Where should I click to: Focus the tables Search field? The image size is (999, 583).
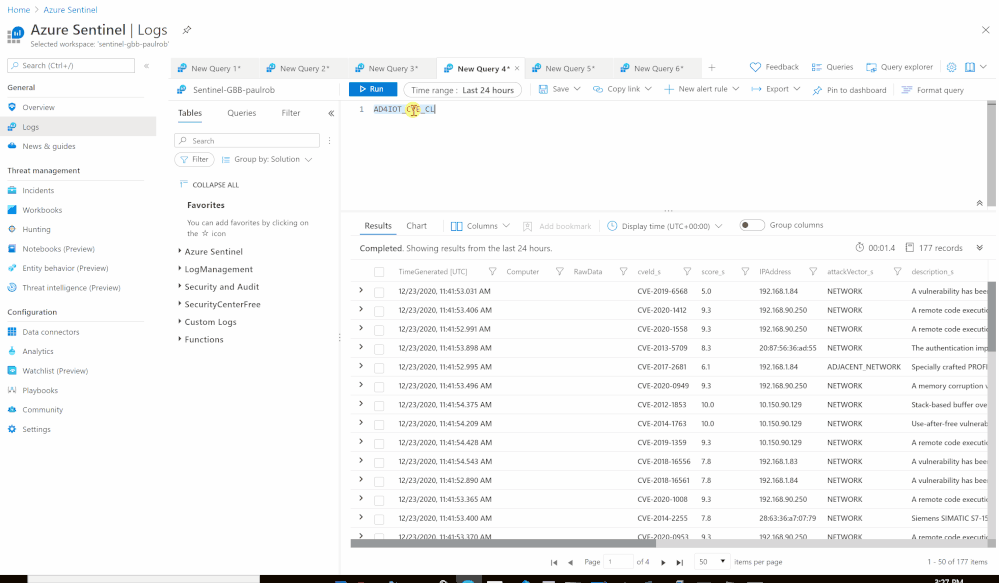coord(247,141)
